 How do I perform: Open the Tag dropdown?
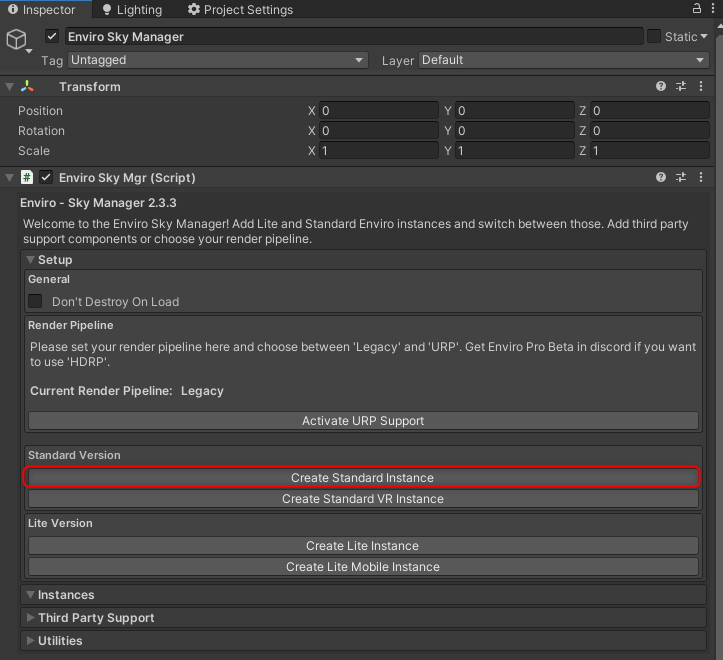coord(217,60)
